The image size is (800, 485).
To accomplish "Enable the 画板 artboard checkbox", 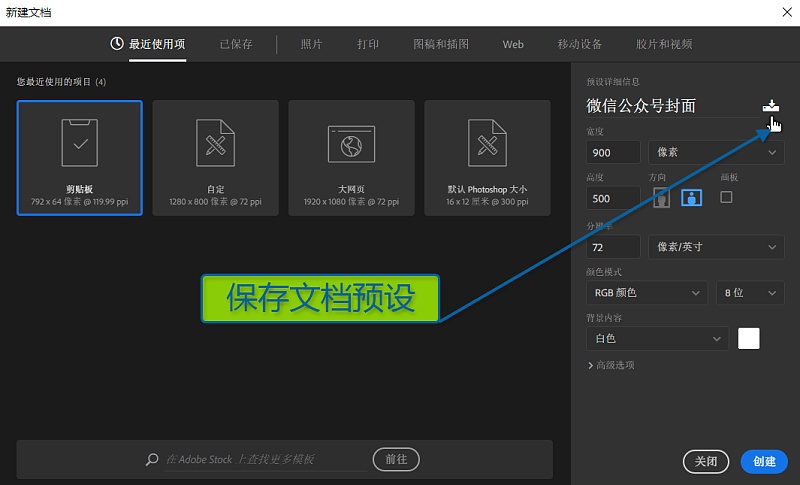I will point(726,197).
